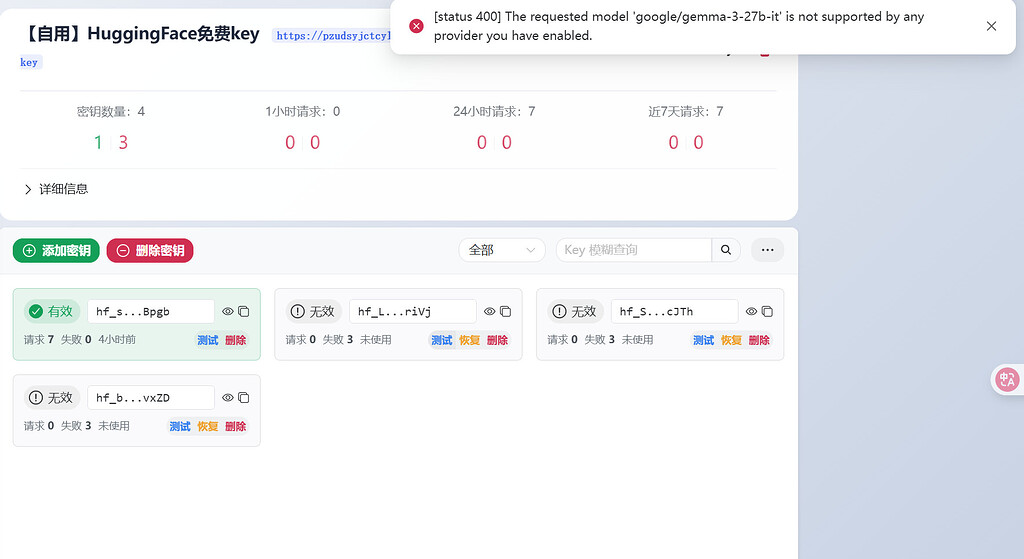Test the hf_L...riVj key
The height and width of the screenshot is (559, 1024).
[x=441, y=340]
